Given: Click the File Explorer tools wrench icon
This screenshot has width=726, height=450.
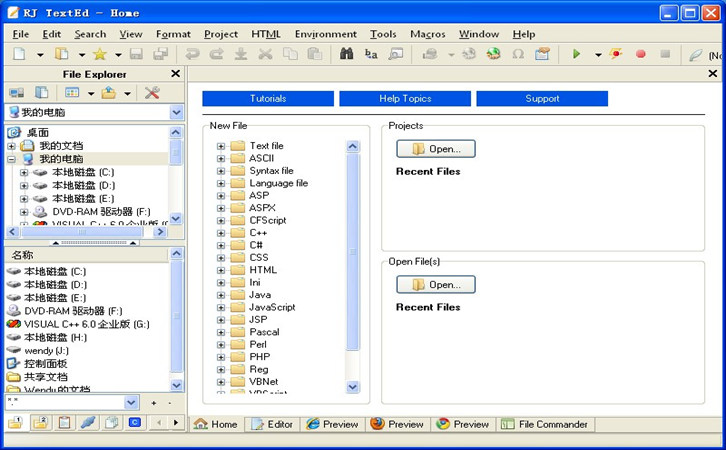Looking at the screenshot, I should 152,93.
